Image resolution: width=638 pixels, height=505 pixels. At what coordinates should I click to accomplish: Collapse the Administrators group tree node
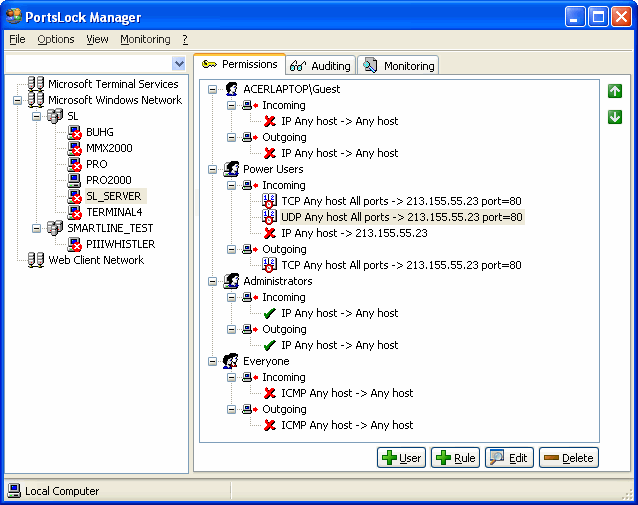(x=212, y=281)
